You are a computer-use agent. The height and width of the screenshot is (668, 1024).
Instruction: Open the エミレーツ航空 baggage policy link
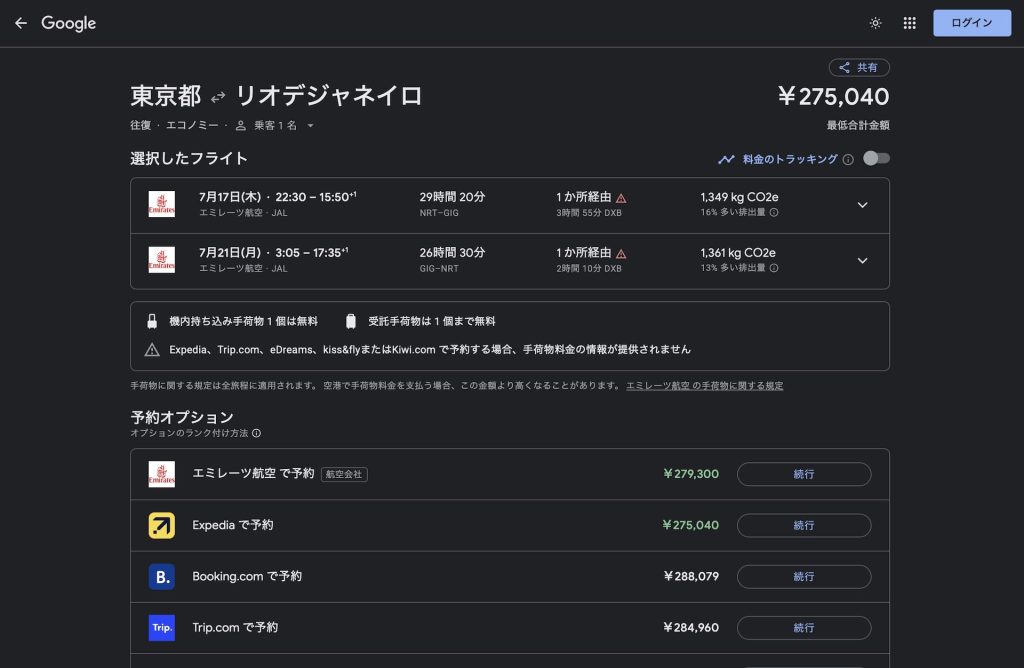pos(704,386)
